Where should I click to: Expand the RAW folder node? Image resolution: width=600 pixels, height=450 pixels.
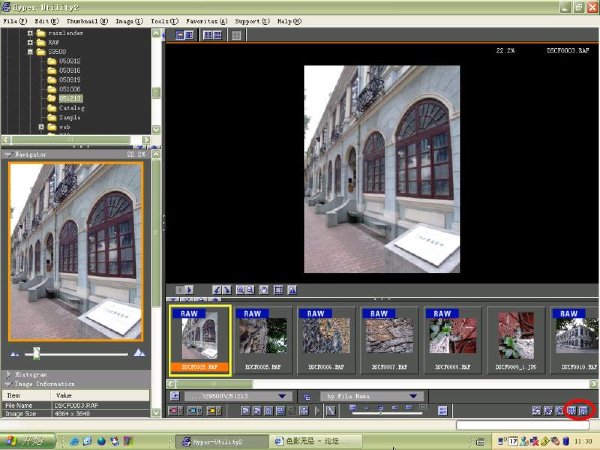(30, 42)
